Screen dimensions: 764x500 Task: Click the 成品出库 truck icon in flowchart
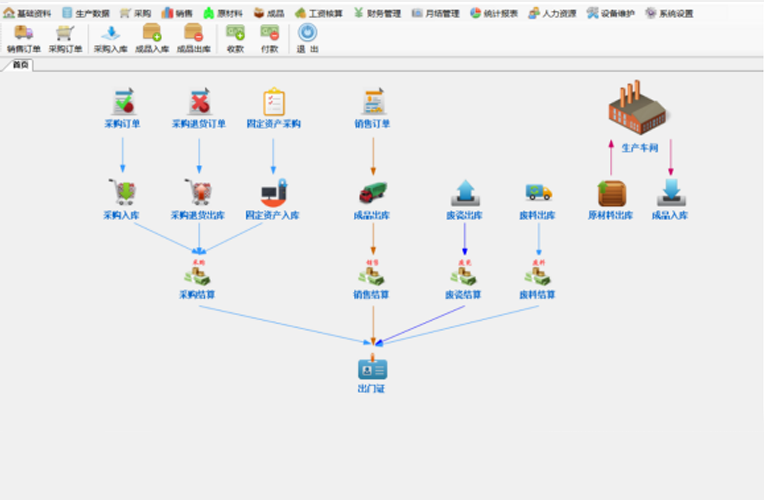point(372,191)
